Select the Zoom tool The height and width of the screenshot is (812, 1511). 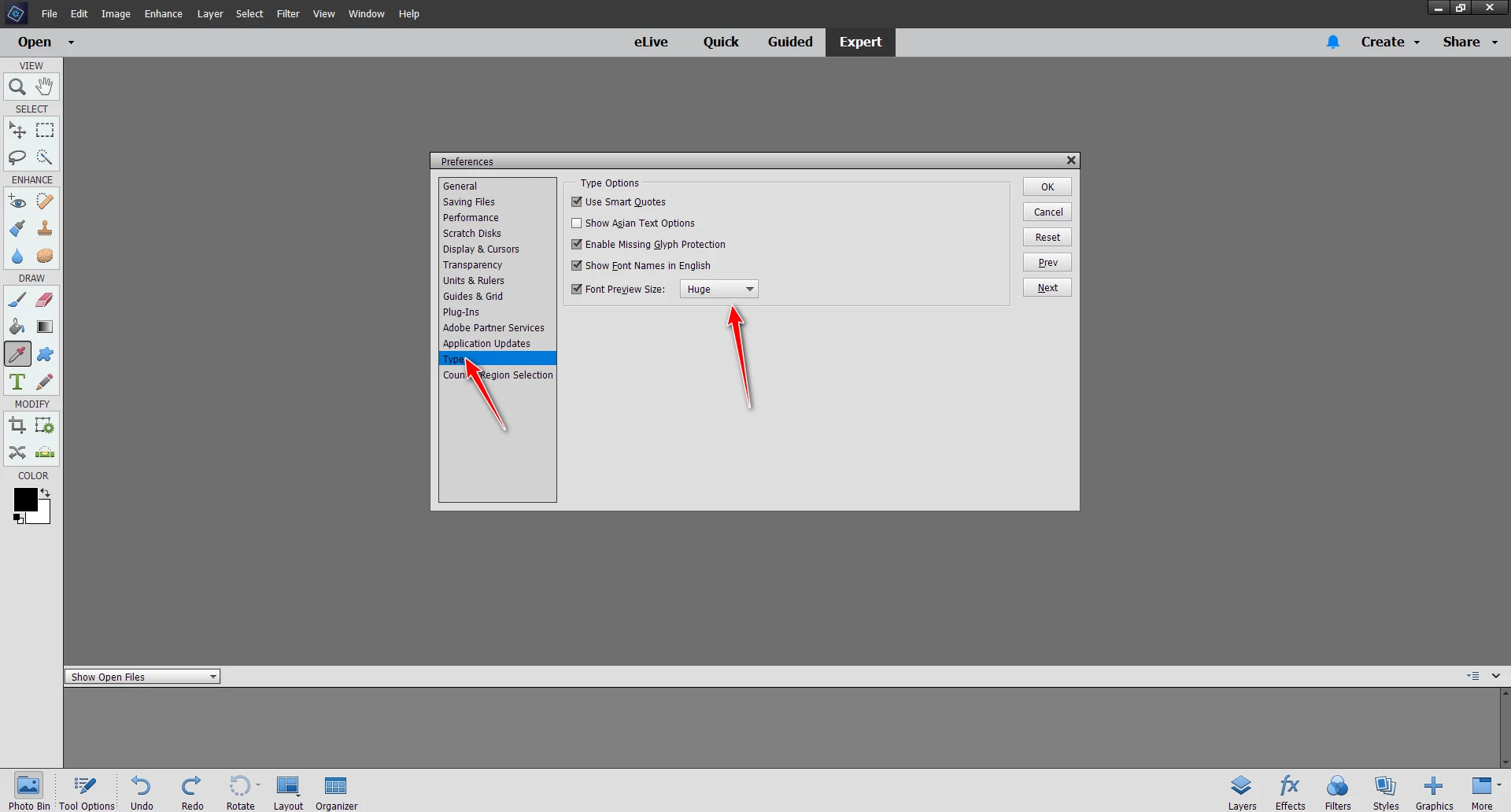pos(17,87)
